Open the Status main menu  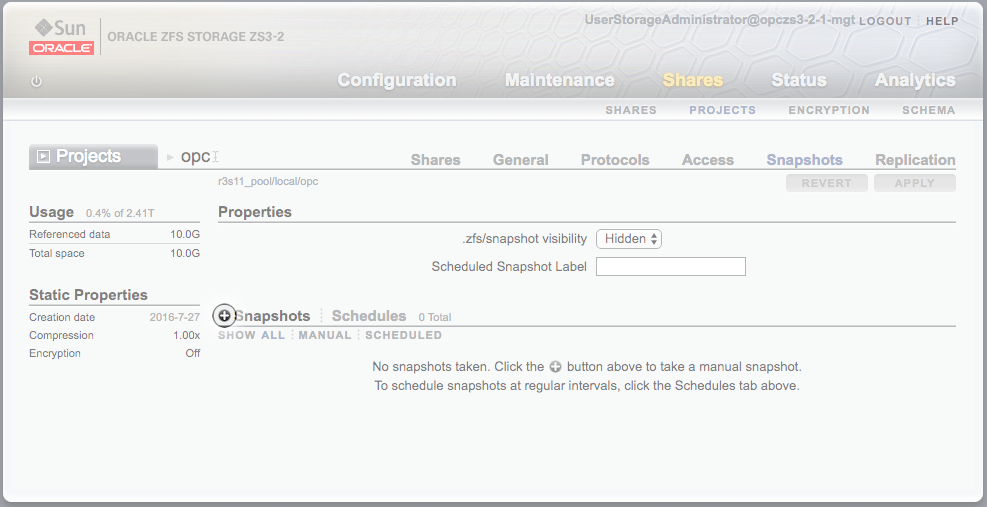(x=799, y=80)
